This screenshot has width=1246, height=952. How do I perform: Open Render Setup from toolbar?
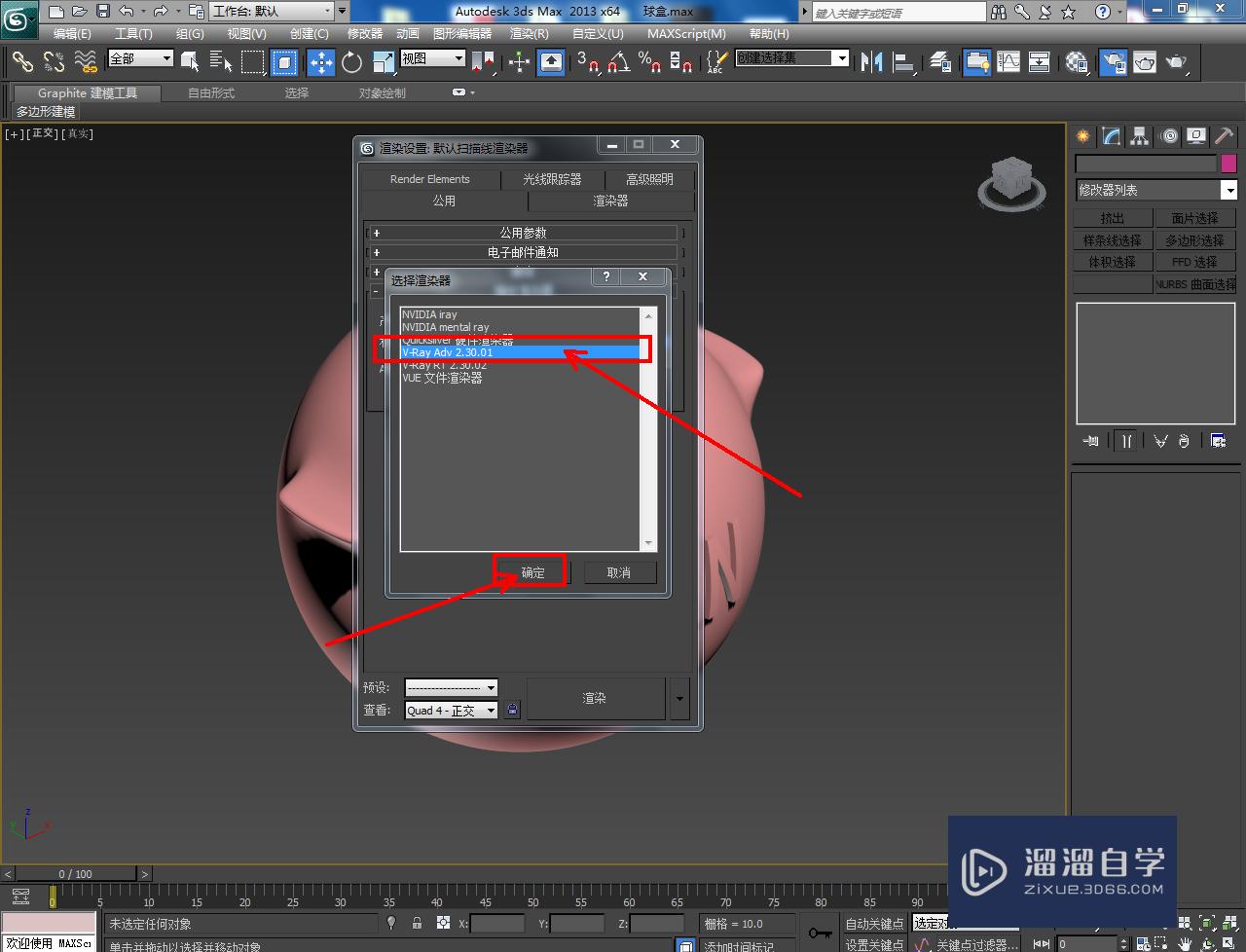pos(1113,62)
